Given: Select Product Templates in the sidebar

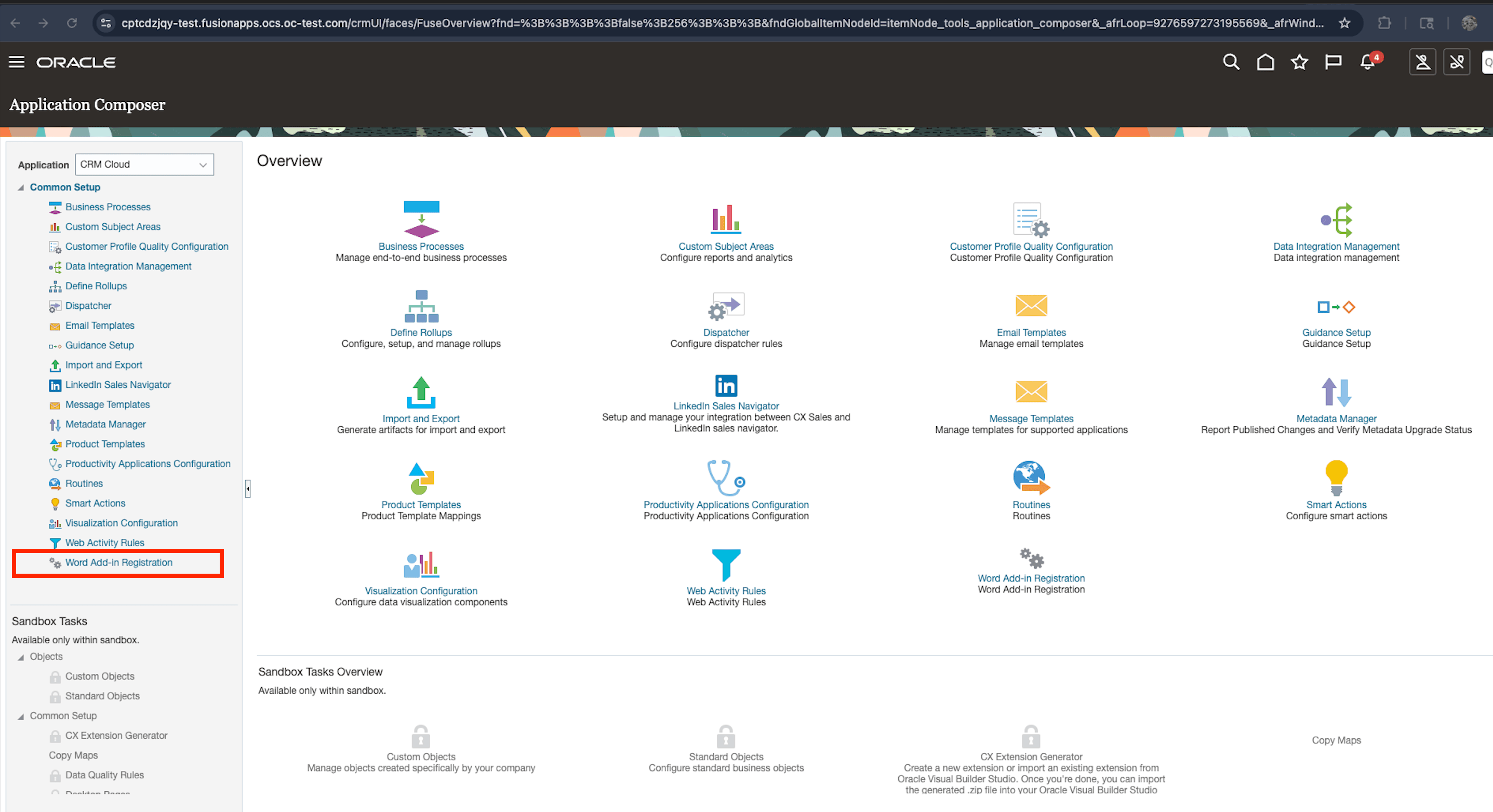Looking at the screenshot, I should 105,444.
